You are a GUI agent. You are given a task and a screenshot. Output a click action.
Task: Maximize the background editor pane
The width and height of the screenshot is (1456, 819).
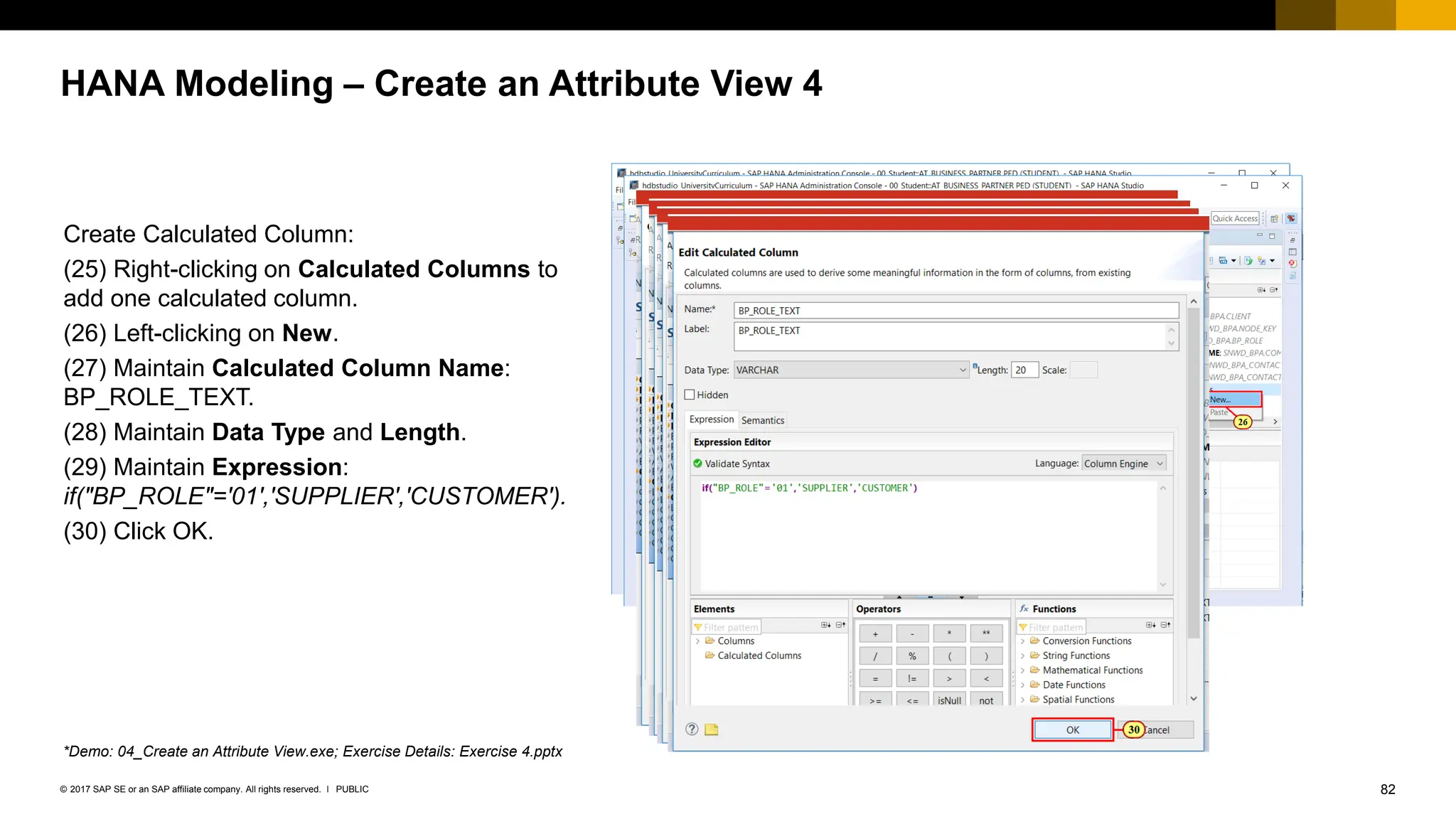[1272, 235]
